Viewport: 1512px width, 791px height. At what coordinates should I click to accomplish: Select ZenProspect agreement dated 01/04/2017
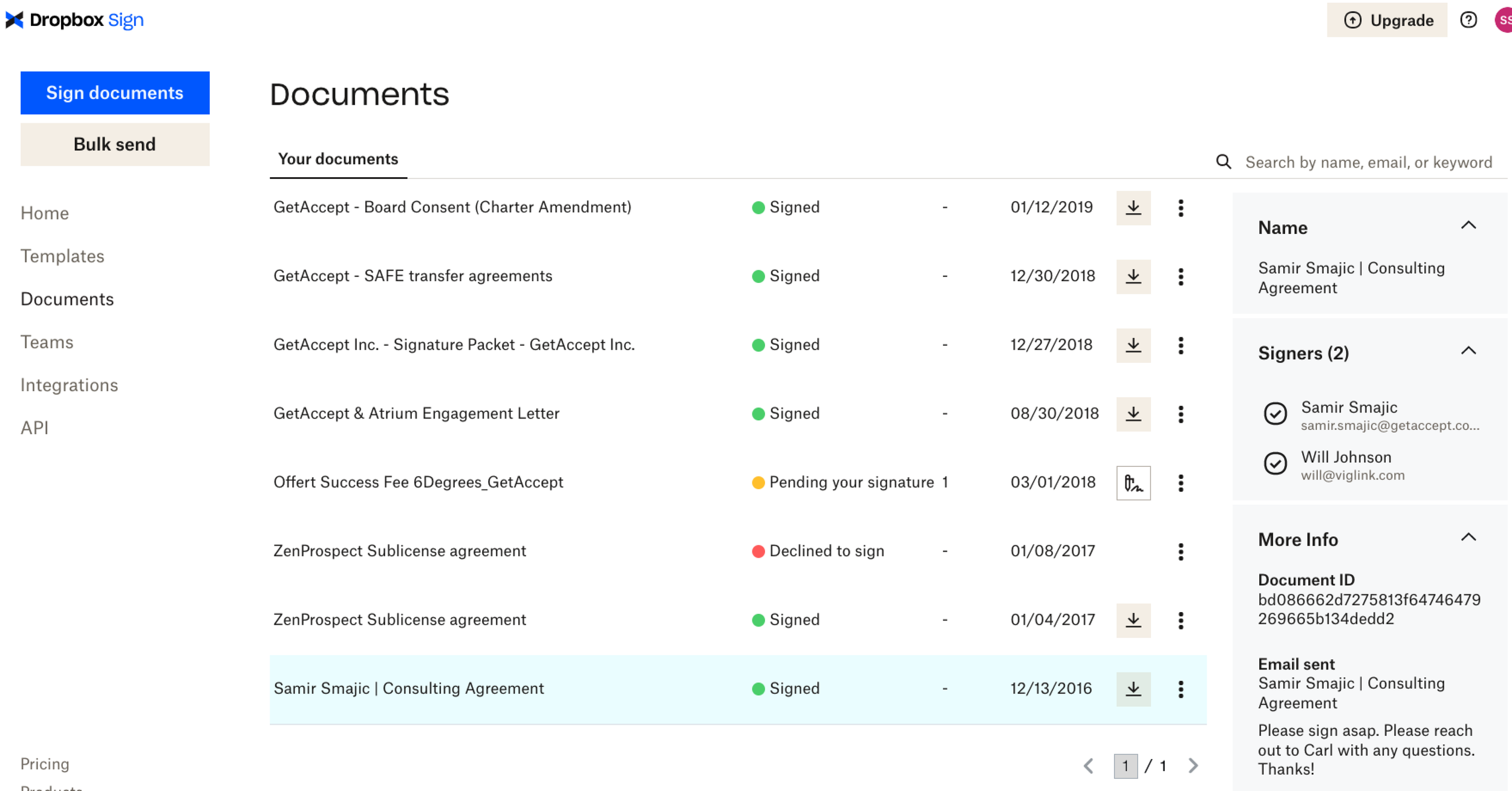[x=400, y=620]
